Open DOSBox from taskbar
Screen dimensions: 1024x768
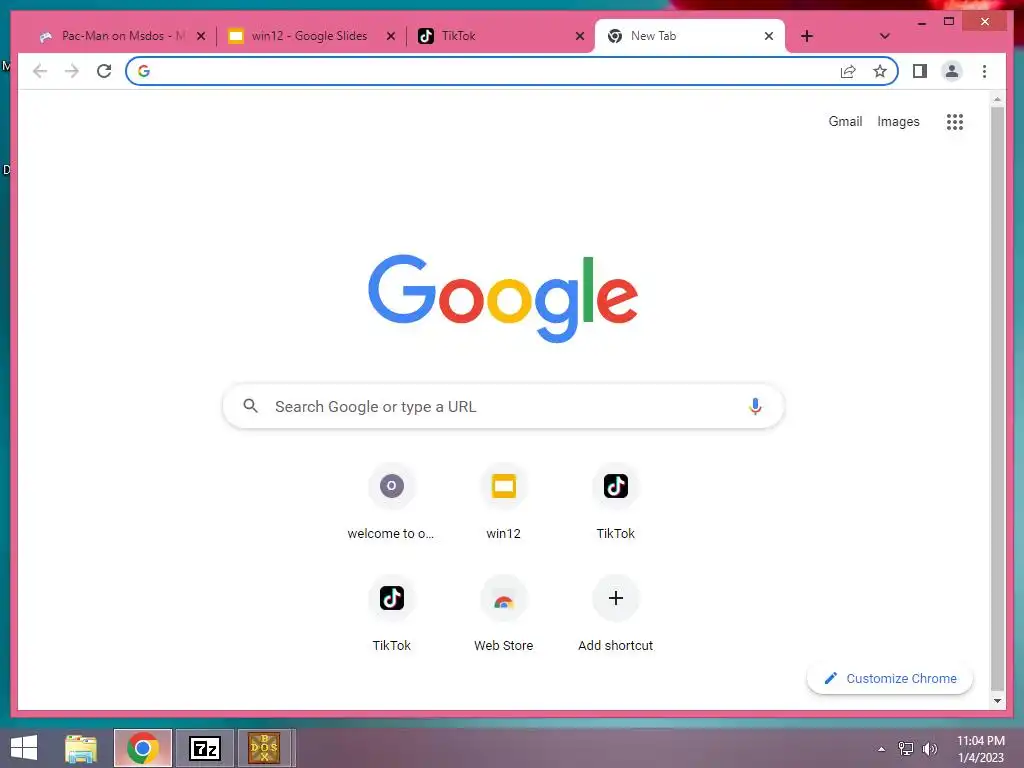pyautogui.click(x=265, y=748)
